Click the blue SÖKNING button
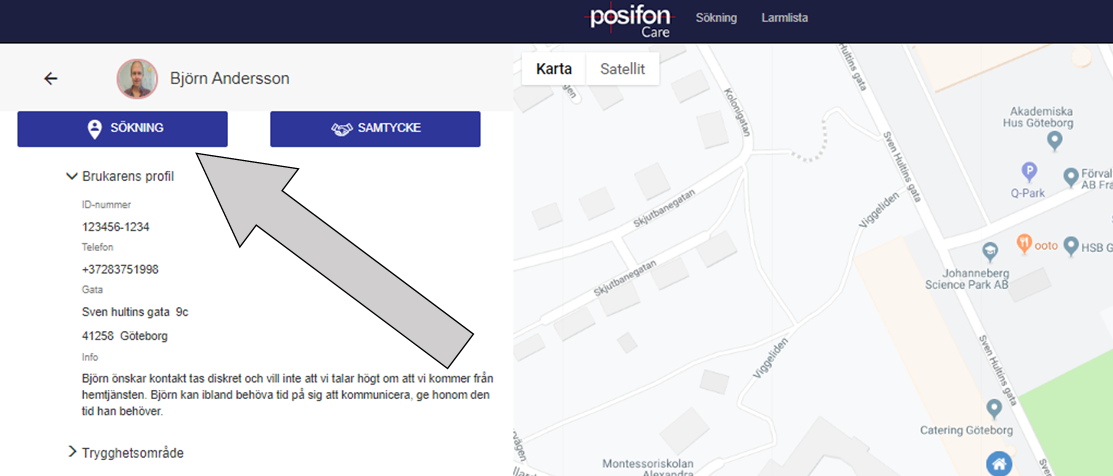The image size is (1113, 476). click(x=122, y=129)
